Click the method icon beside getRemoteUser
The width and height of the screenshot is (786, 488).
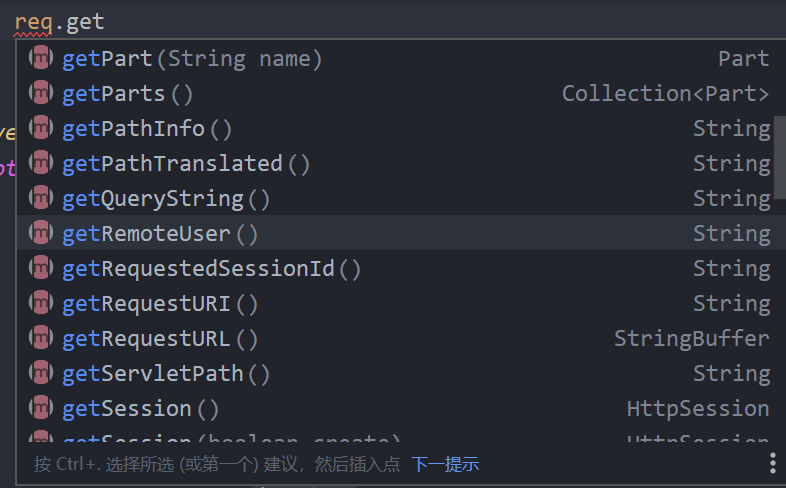(x=40, y=234)
